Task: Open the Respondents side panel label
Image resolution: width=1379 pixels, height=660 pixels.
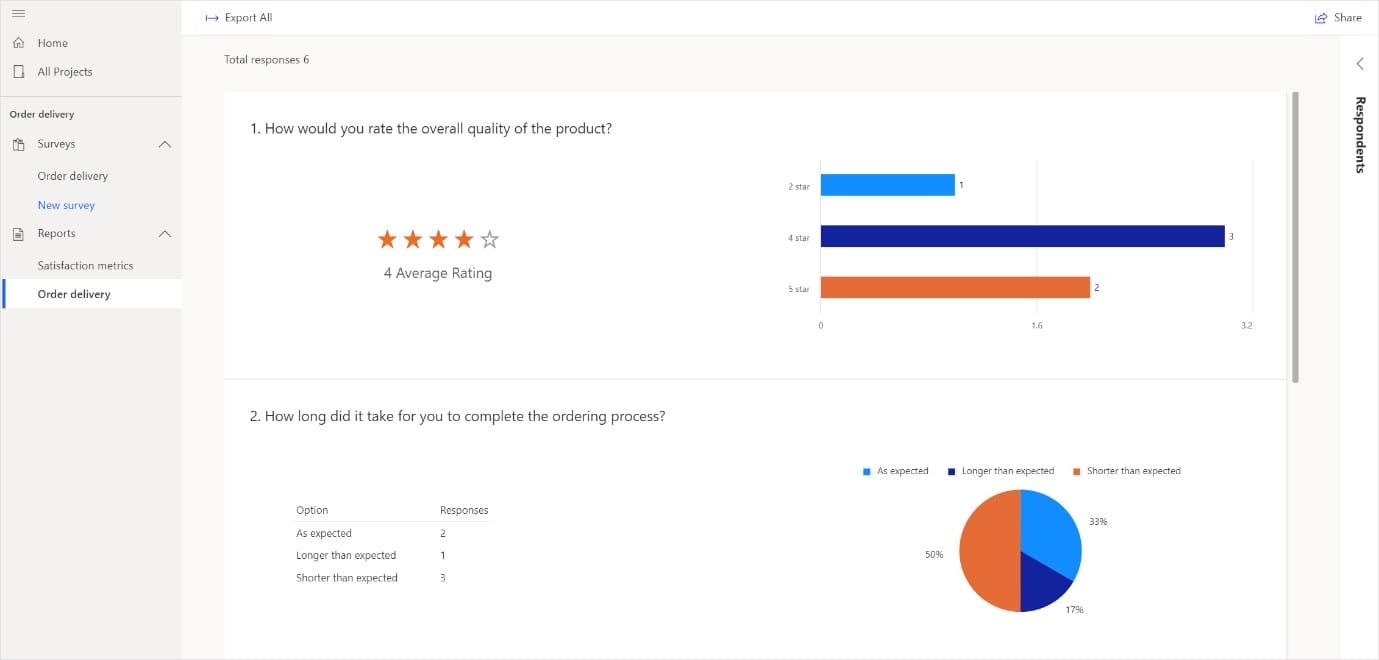Action: pos(1360,135)
